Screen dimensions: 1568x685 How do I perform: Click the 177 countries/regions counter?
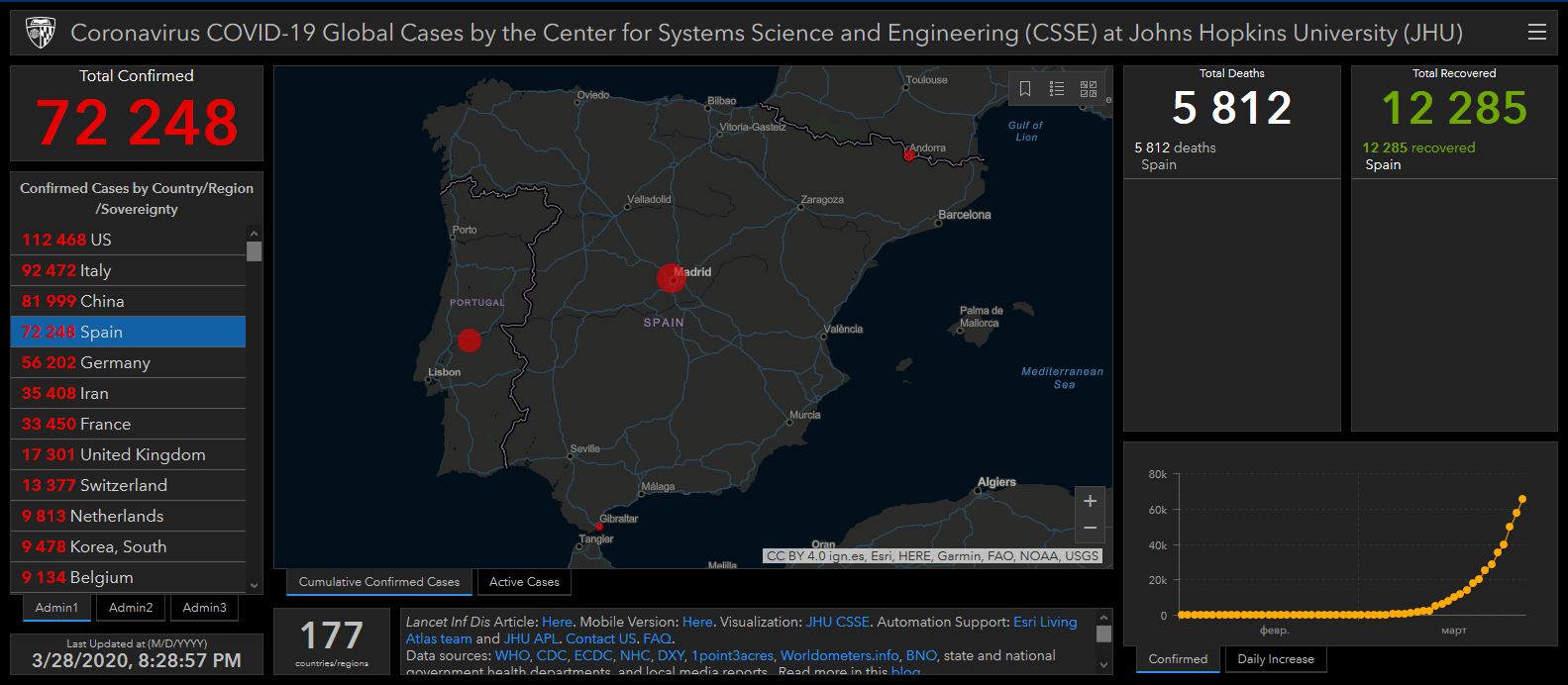tap(332, 641)
